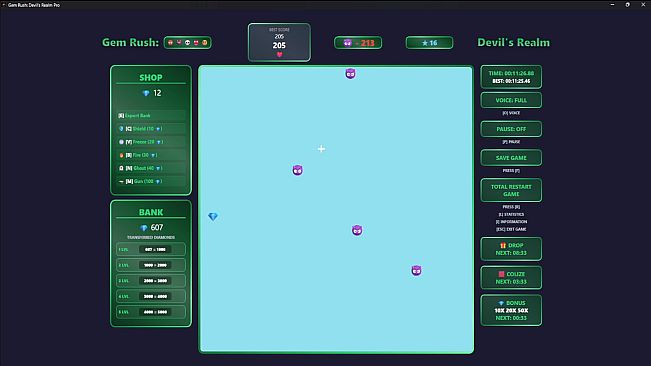Click the first red face in Gem Rush lives
Viewport: 651px width, 366px height.
(x=170, y=42)
